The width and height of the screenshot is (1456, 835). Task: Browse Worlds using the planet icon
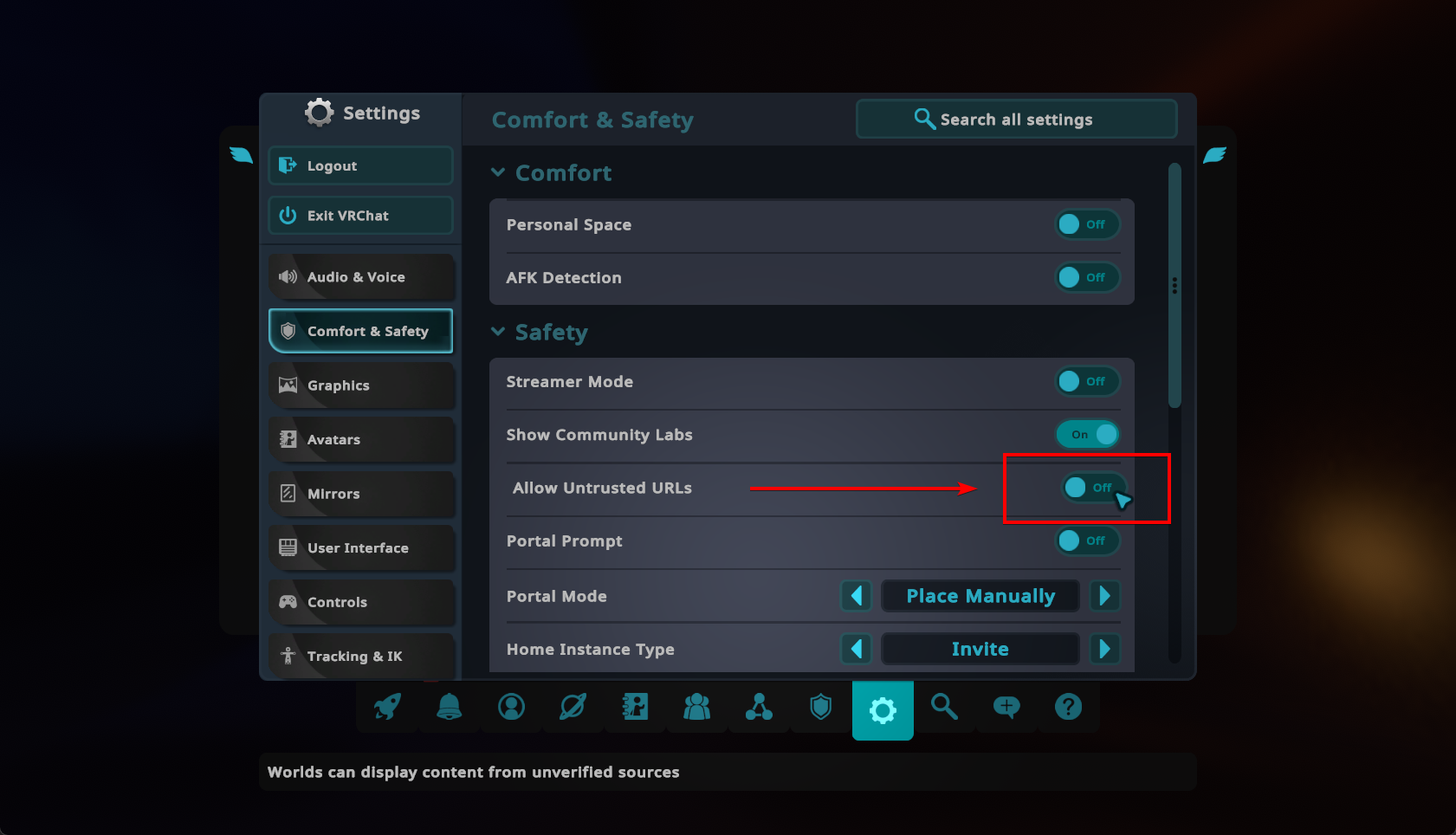(x=573, y=707)
